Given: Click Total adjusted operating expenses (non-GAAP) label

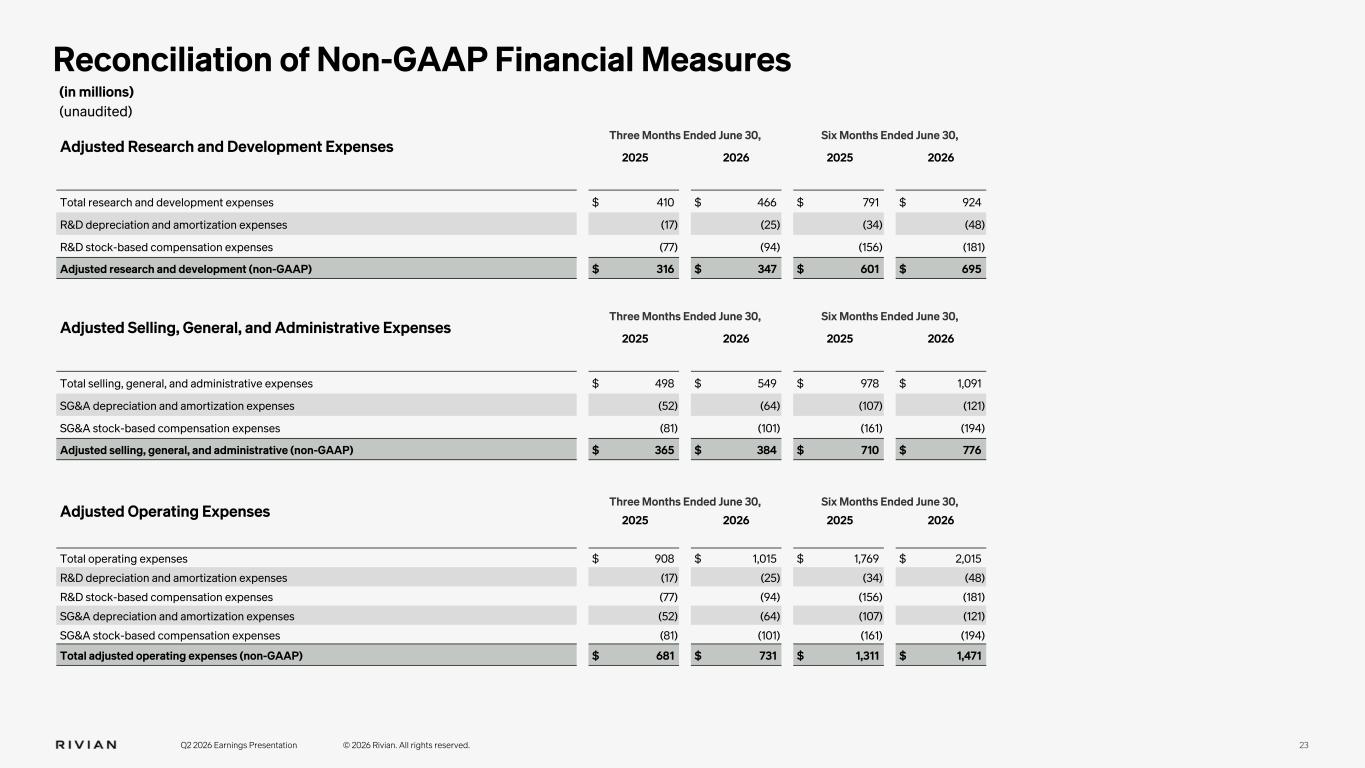Looking at the screenshot, I should pos(181,656).
